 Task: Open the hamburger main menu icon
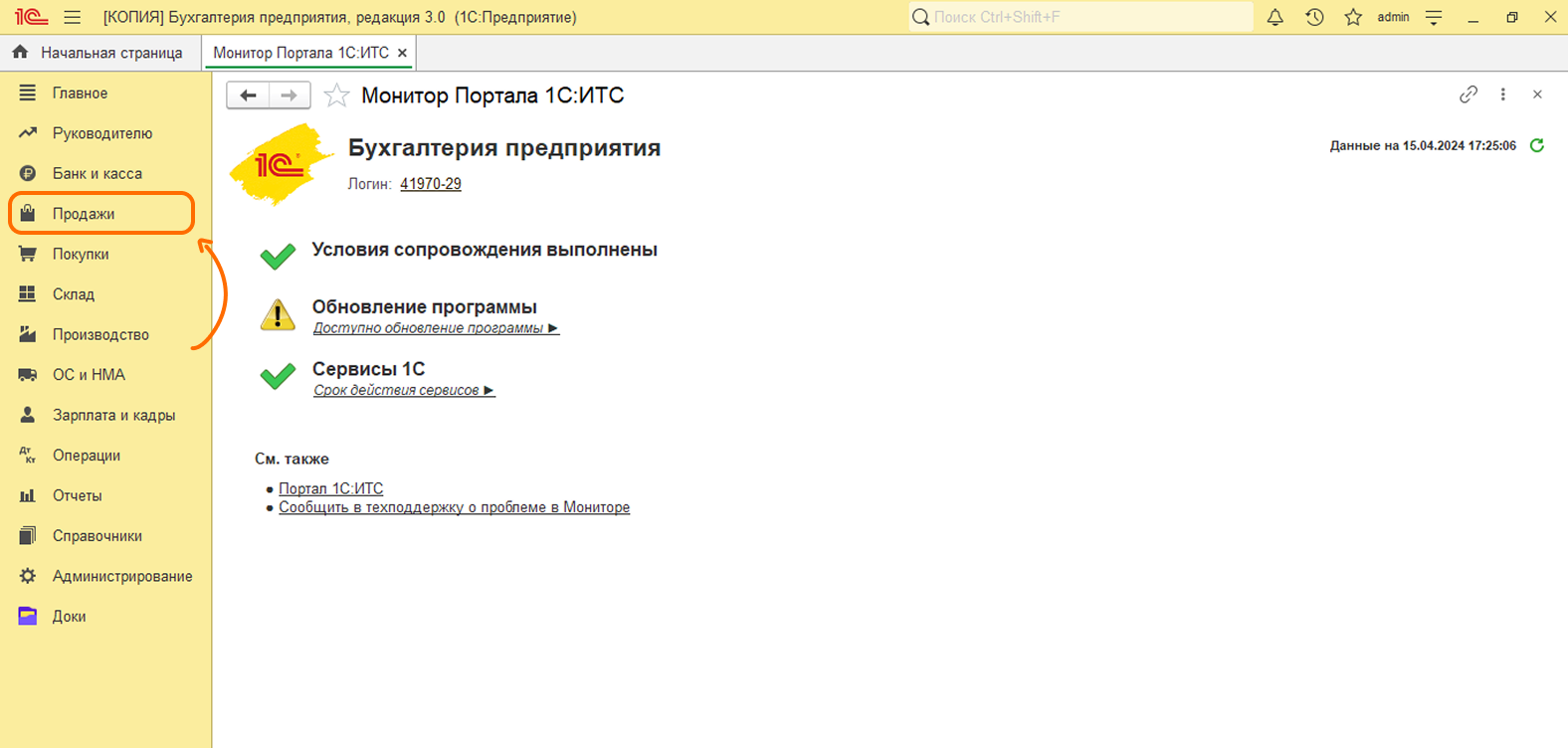[x=72, y=17]
